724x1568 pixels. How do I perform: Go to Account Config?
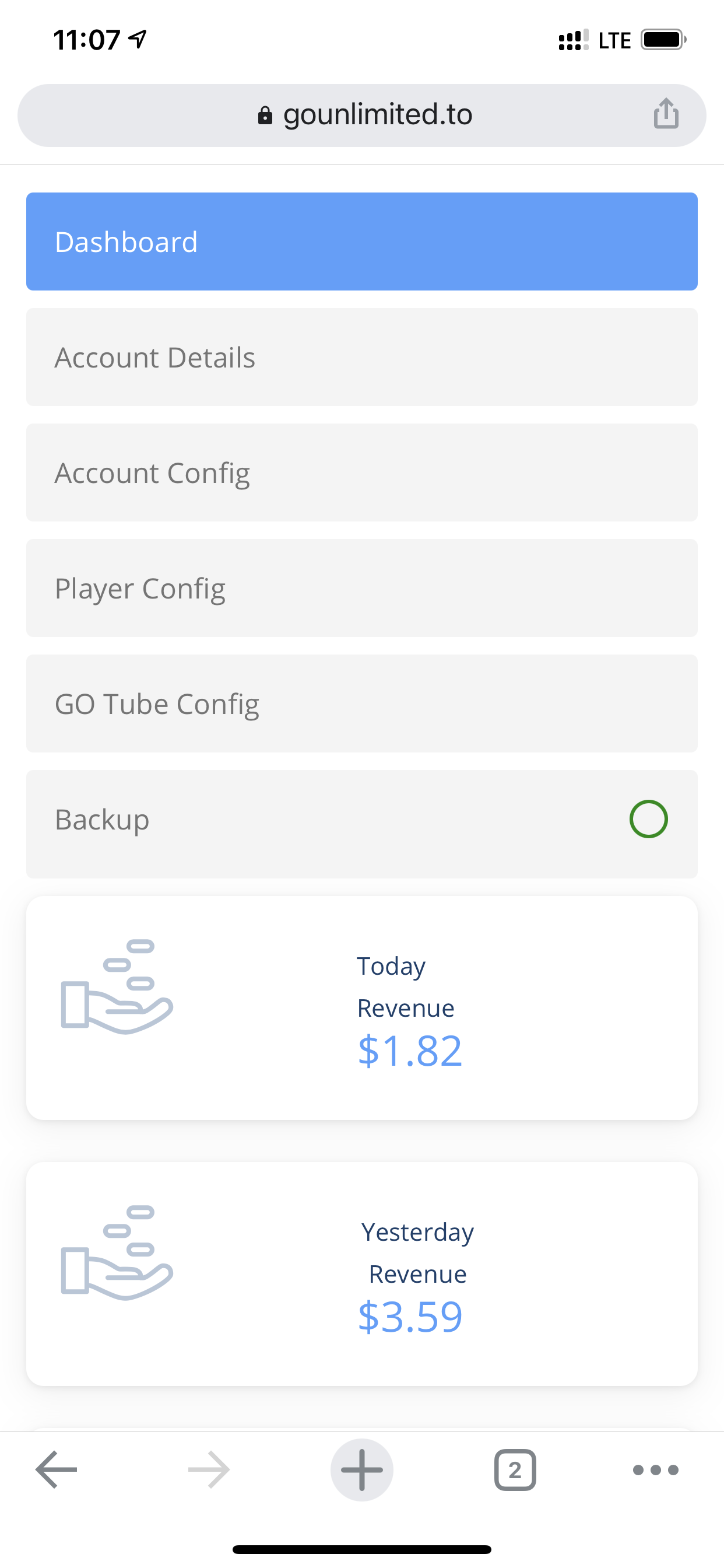tap(361, 473)
